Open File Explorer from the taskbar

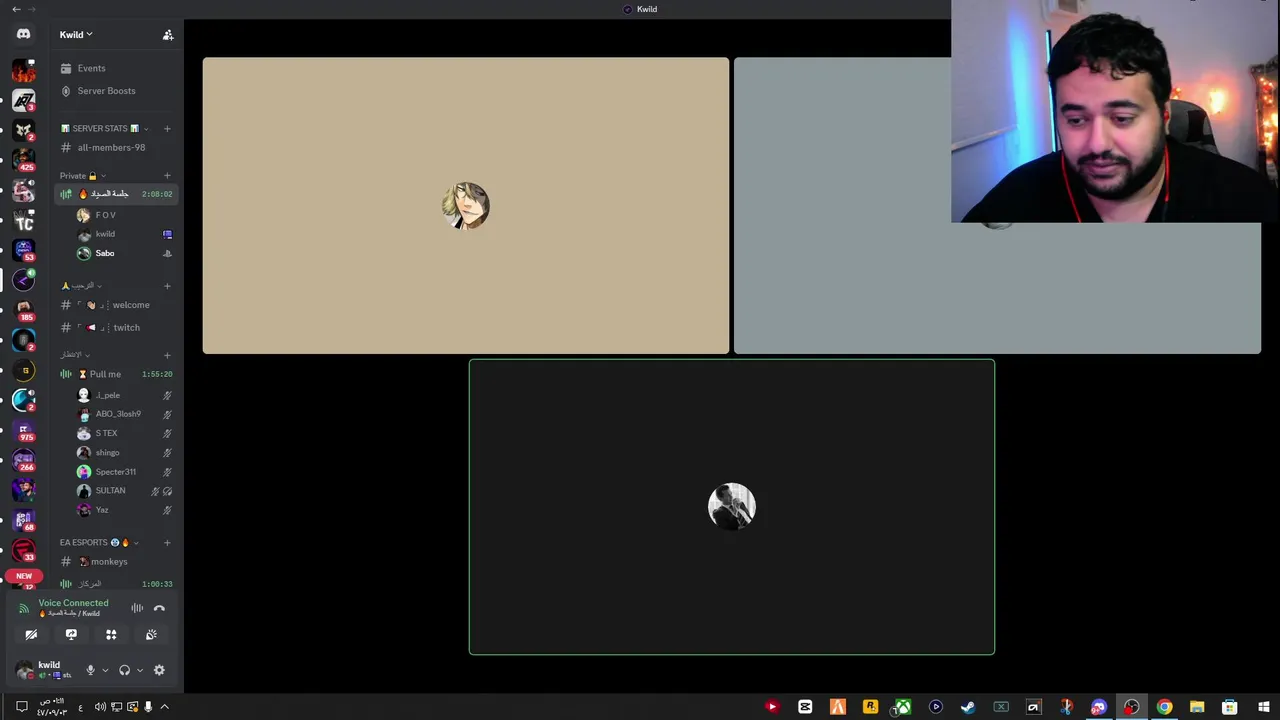tap(1197, 707)
